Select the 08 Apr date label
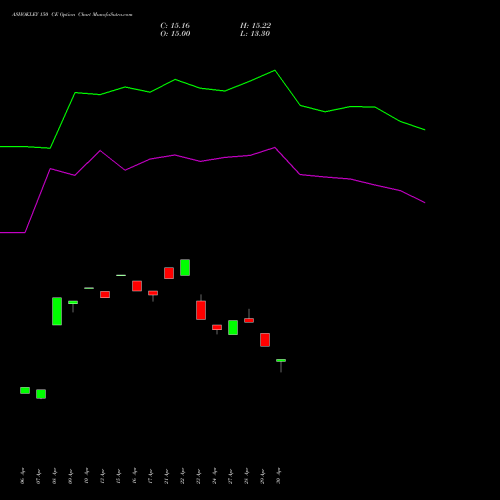500x500 pixels. tap(54, 476)
